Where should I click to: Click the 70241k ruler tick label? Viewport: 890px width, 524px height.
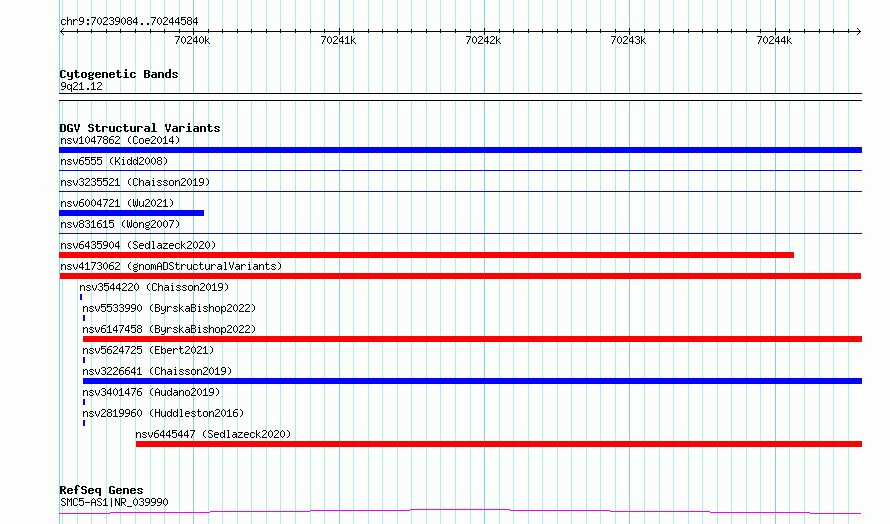click(338, 40)
